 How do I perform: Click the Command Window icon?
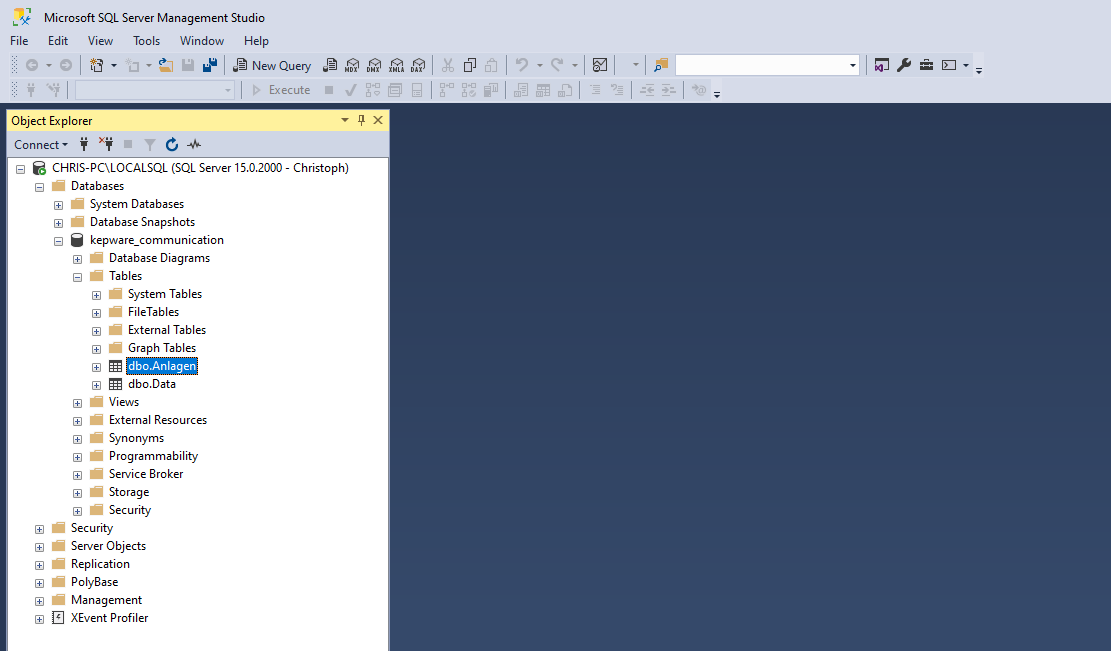click(x=949, y=65)
